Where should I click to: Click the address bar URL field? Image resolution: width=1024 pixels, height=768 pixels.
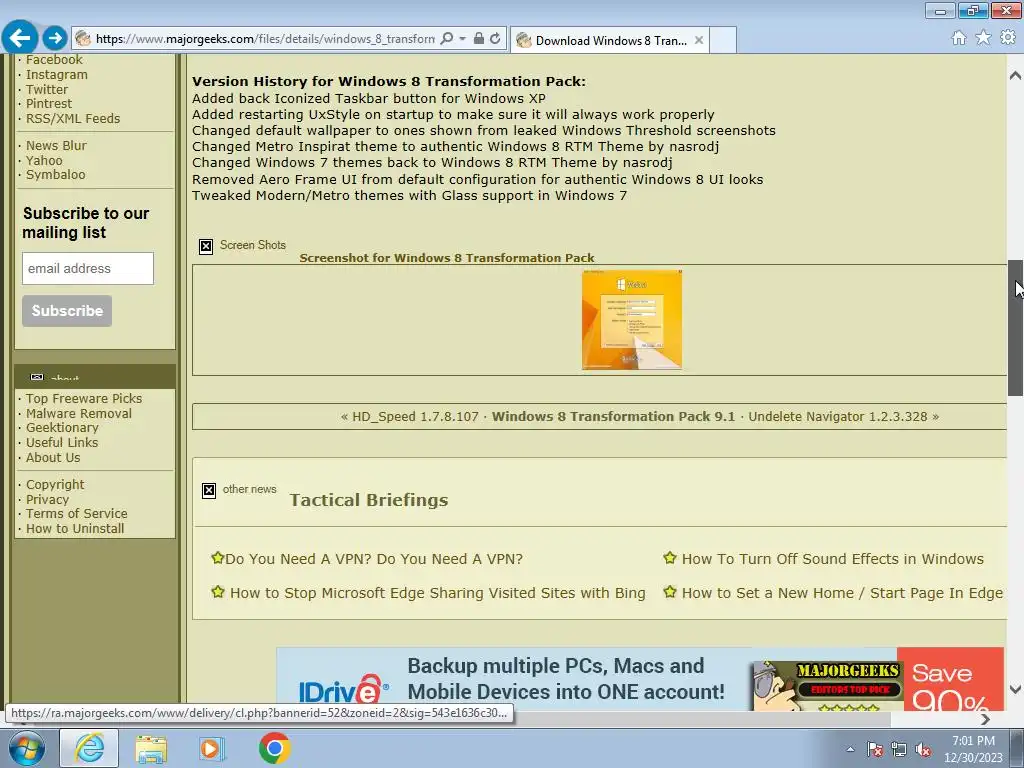[x=264, y=39]
